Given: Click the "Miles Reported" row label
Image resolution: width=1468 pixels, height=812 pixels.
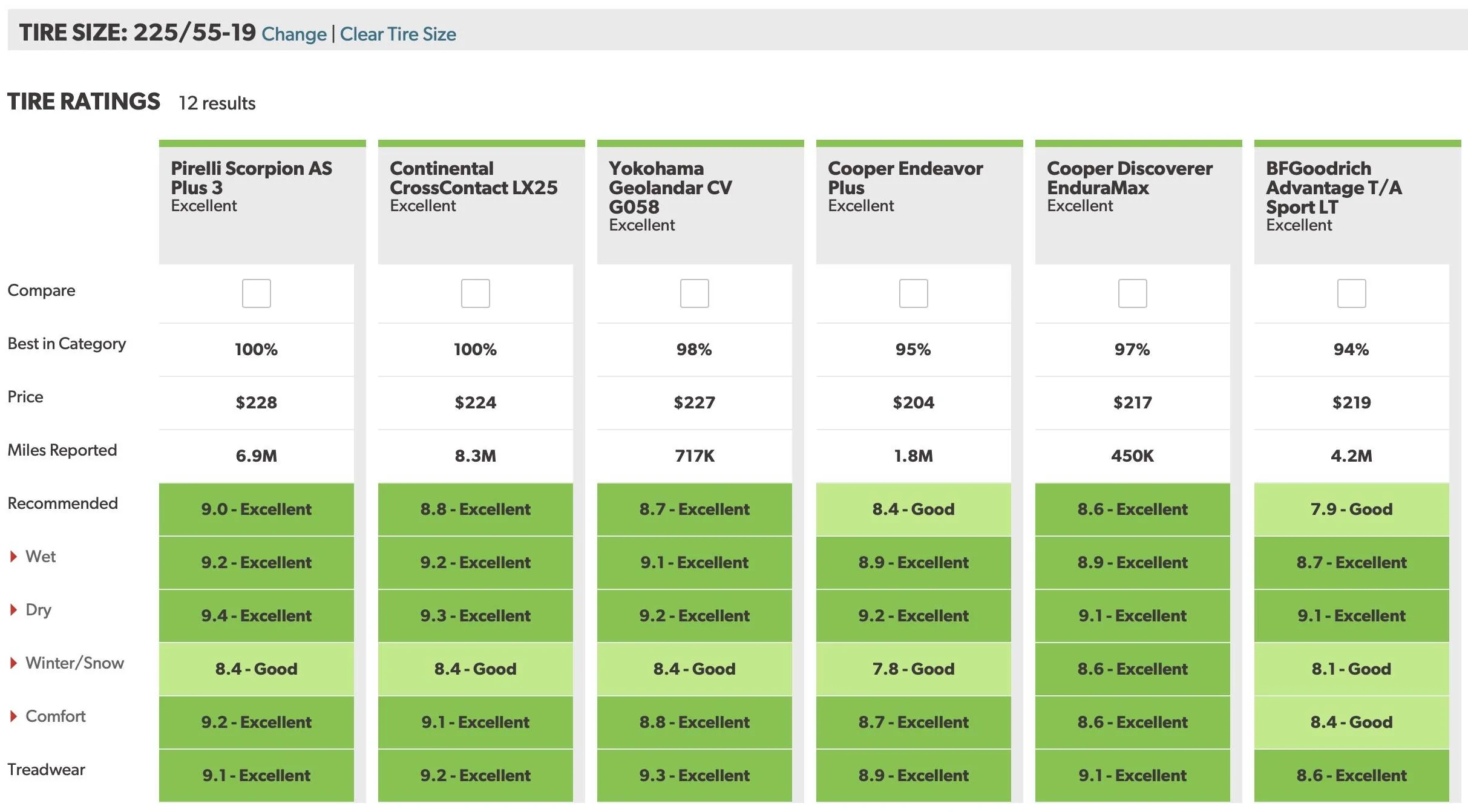Looking at the screenshot, I should click(62, 450).
